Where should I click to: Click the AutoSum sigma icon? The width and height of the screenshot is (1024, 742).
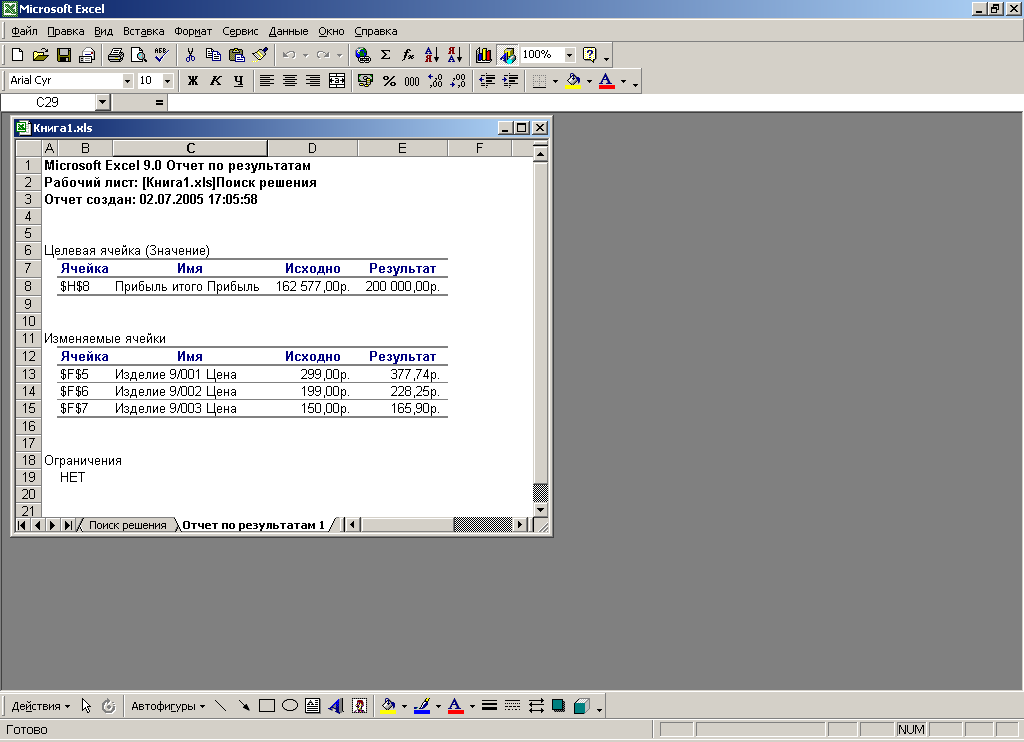[x=385, y=55]
